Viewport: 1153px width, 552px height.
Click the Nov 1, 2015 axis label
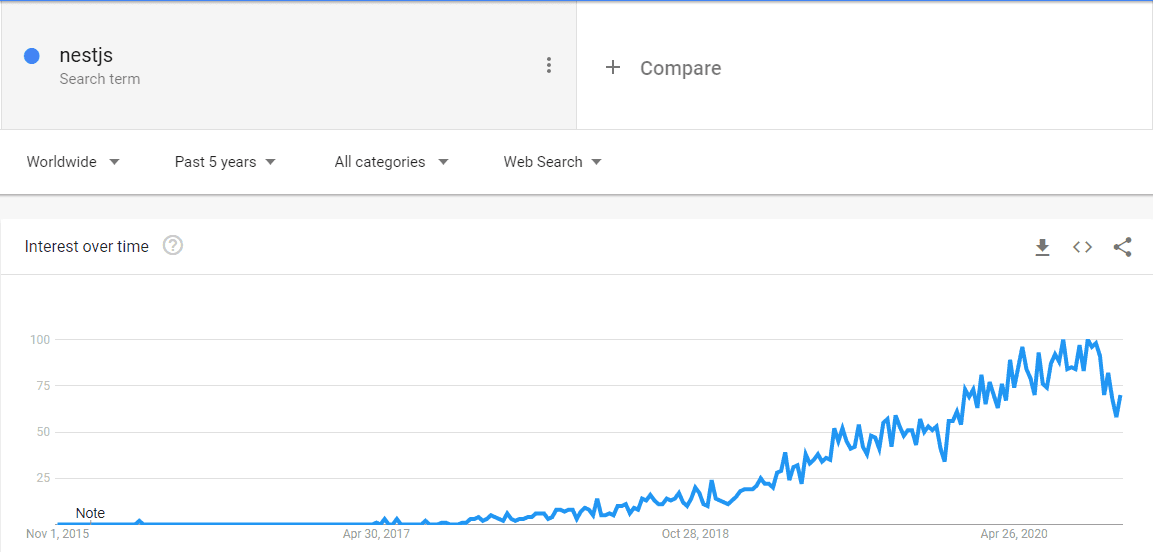pyautogui.click(x=57, y=534)
